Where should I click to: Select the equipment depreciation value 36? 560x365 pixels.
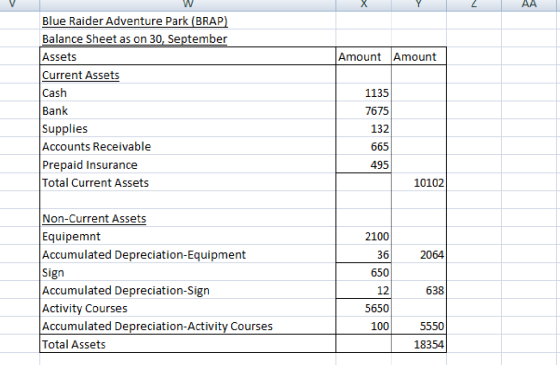(364, 254)
